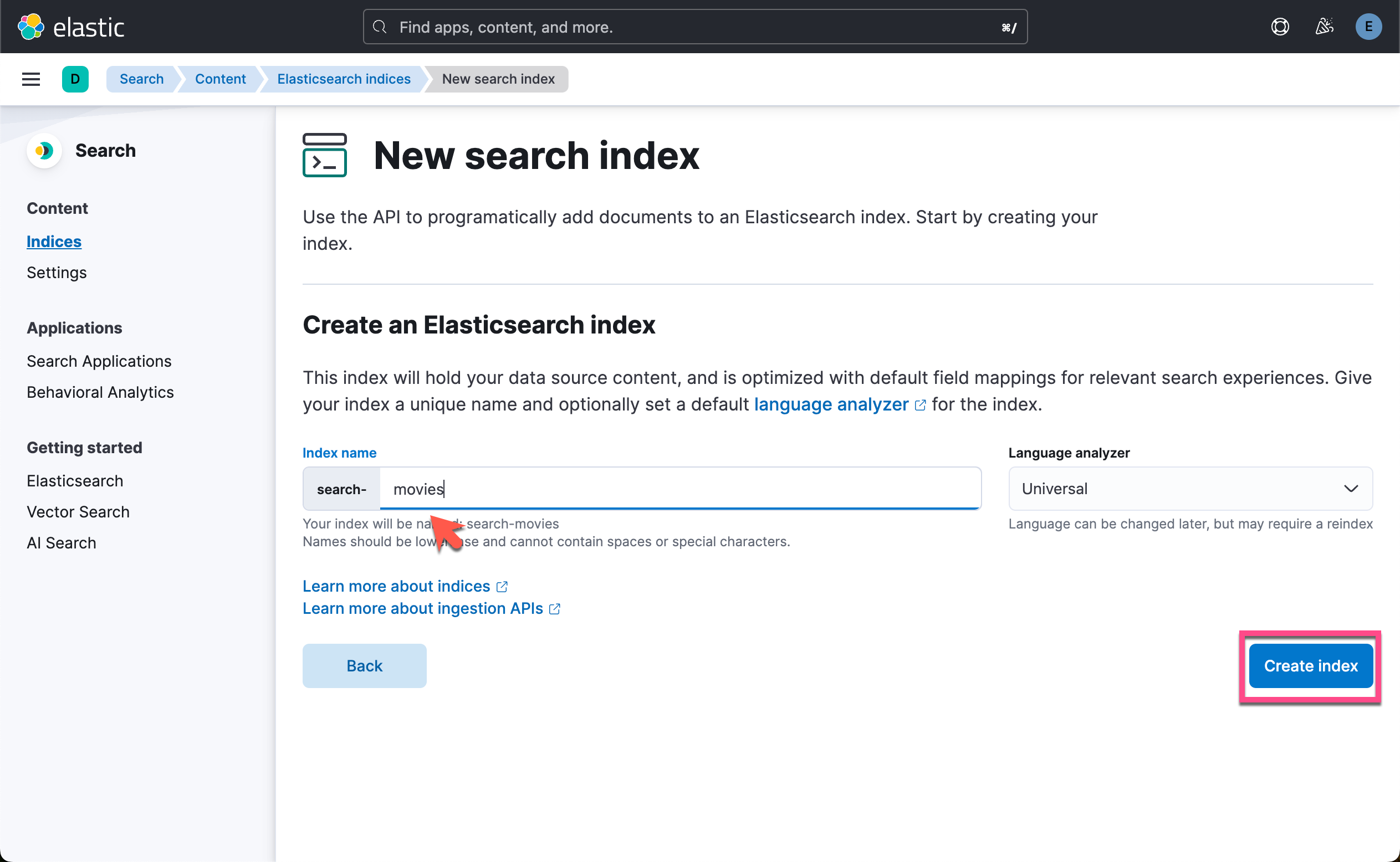
Task: Click the what's new party popper icon
Action: coord(1324,26)
